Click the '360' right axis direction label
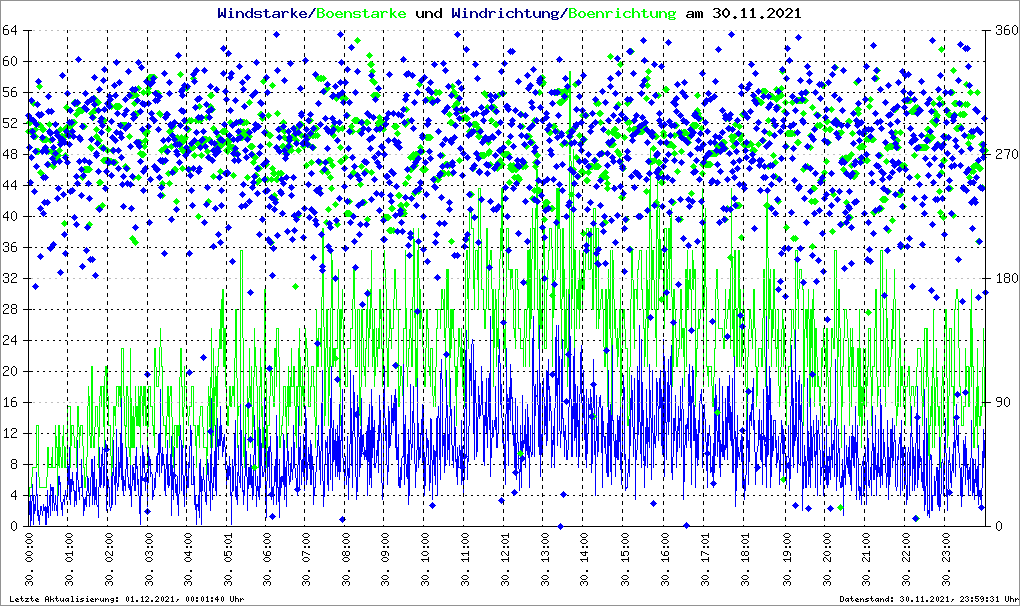Viewport: 1020px width, 606px height. point(1004,31)
